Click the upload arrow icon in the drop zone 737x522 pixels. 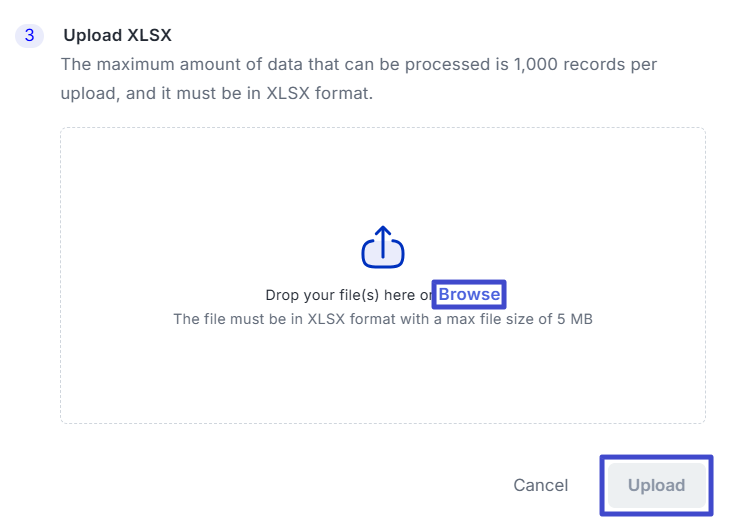[x=382, y=248]
